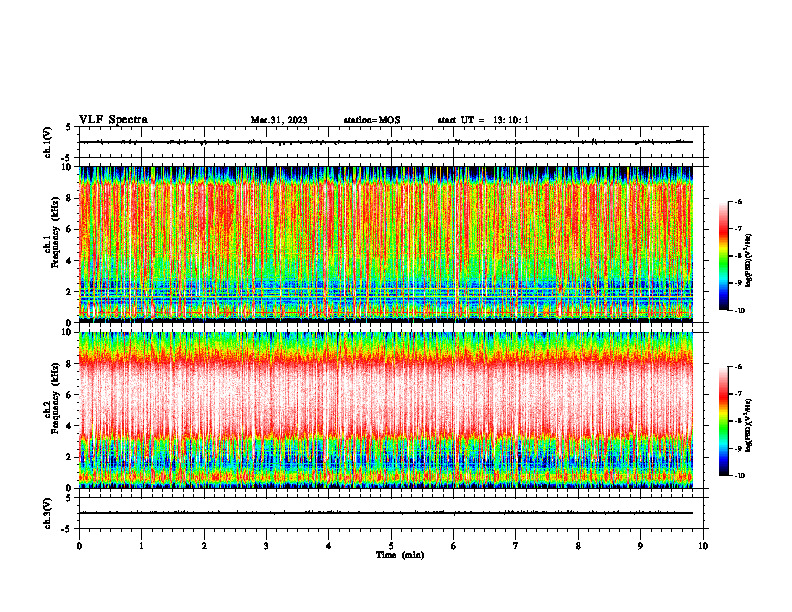The height and width of the screenshot is (612, 792).
Task: Click the ch.1 voltage waveform trace
Action: point(386,142)
